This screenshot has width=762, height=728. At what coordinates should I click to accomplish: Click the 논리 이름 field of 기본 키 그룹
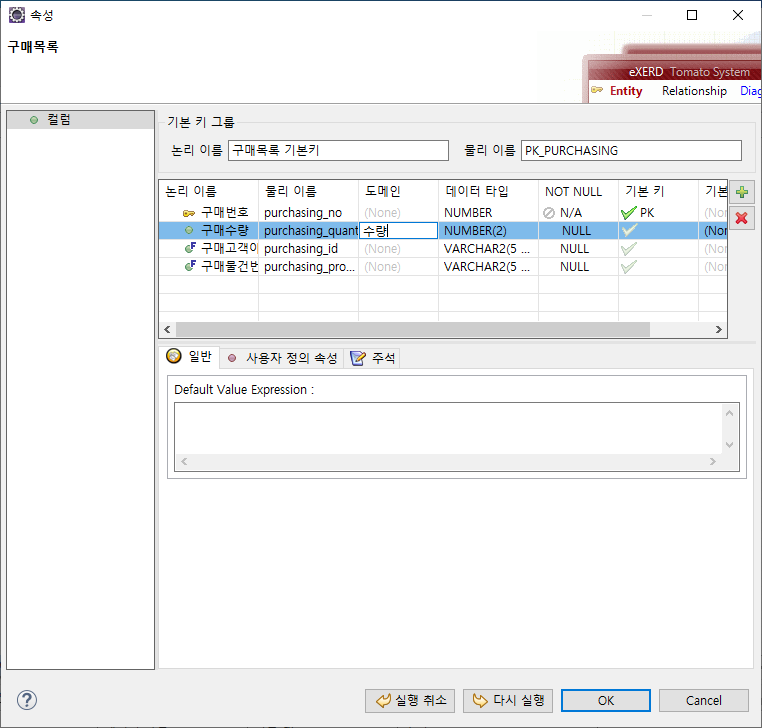click(338, 150)
